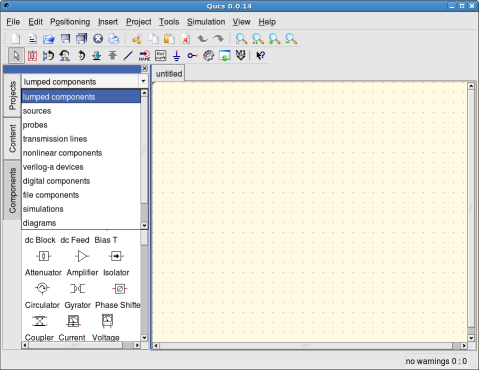Choose 'file components' from the dropdown list
The height and width of the screenshot is (370, 479).
pyautogui.click(x=81, y=195)
